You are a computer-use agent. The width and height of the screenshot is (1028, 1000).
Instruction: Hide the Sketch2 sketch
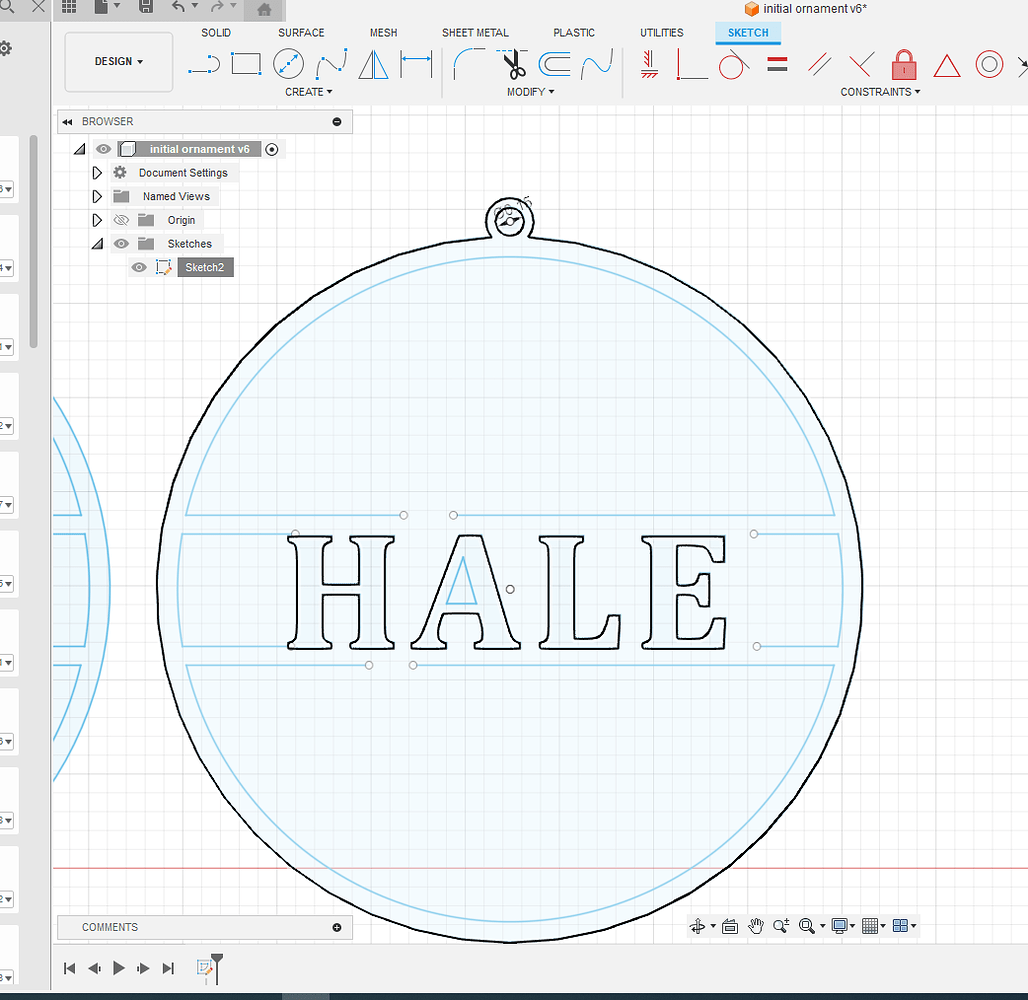[139, 267]
